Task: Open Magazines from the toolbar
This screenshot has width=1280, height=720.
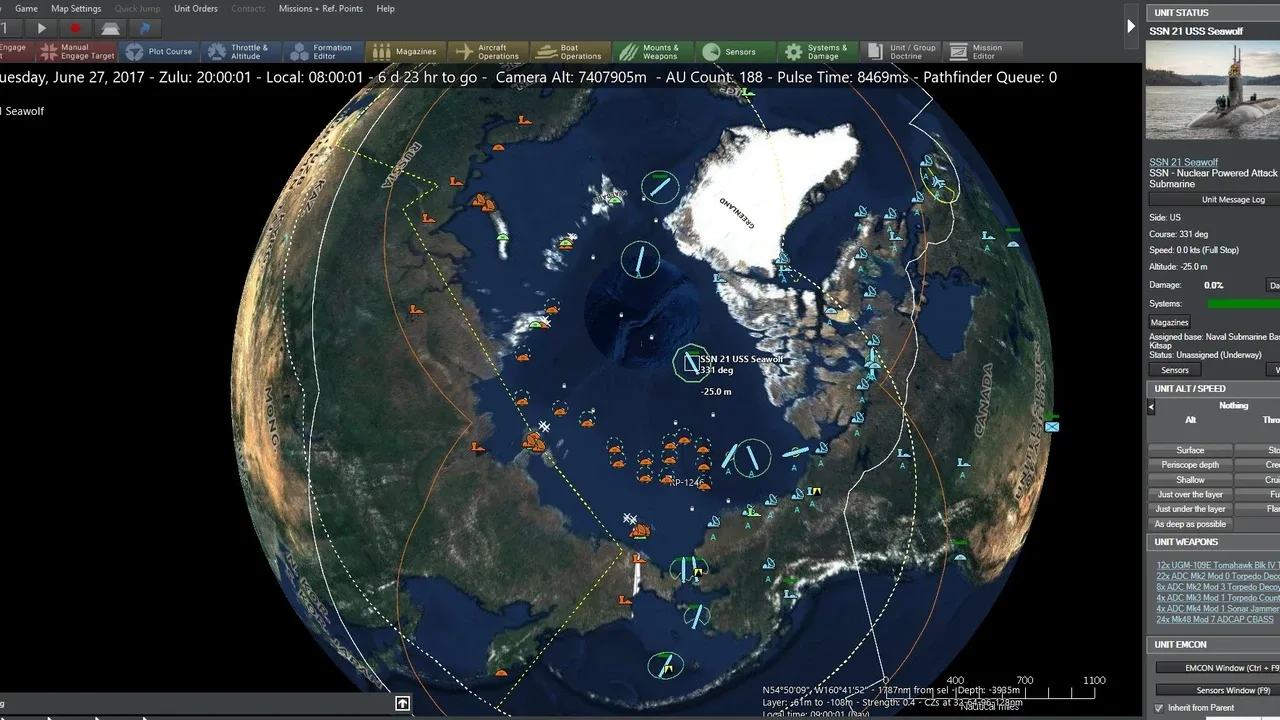Action: pos(405,52)
